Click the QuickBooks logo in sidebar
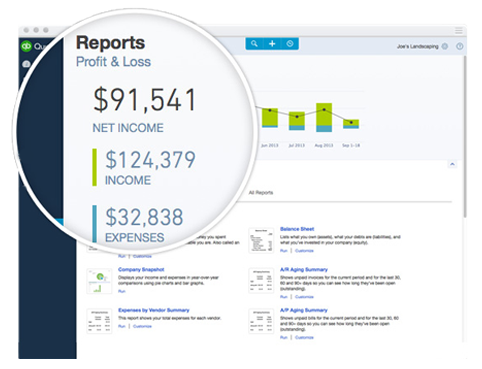 (26, 46)
